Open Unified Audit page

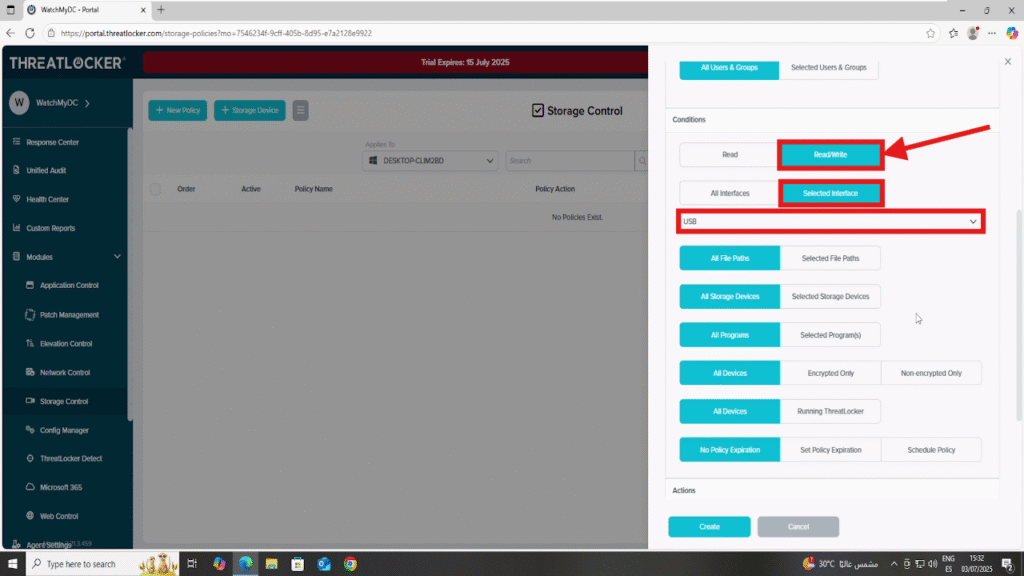point(46,170)
